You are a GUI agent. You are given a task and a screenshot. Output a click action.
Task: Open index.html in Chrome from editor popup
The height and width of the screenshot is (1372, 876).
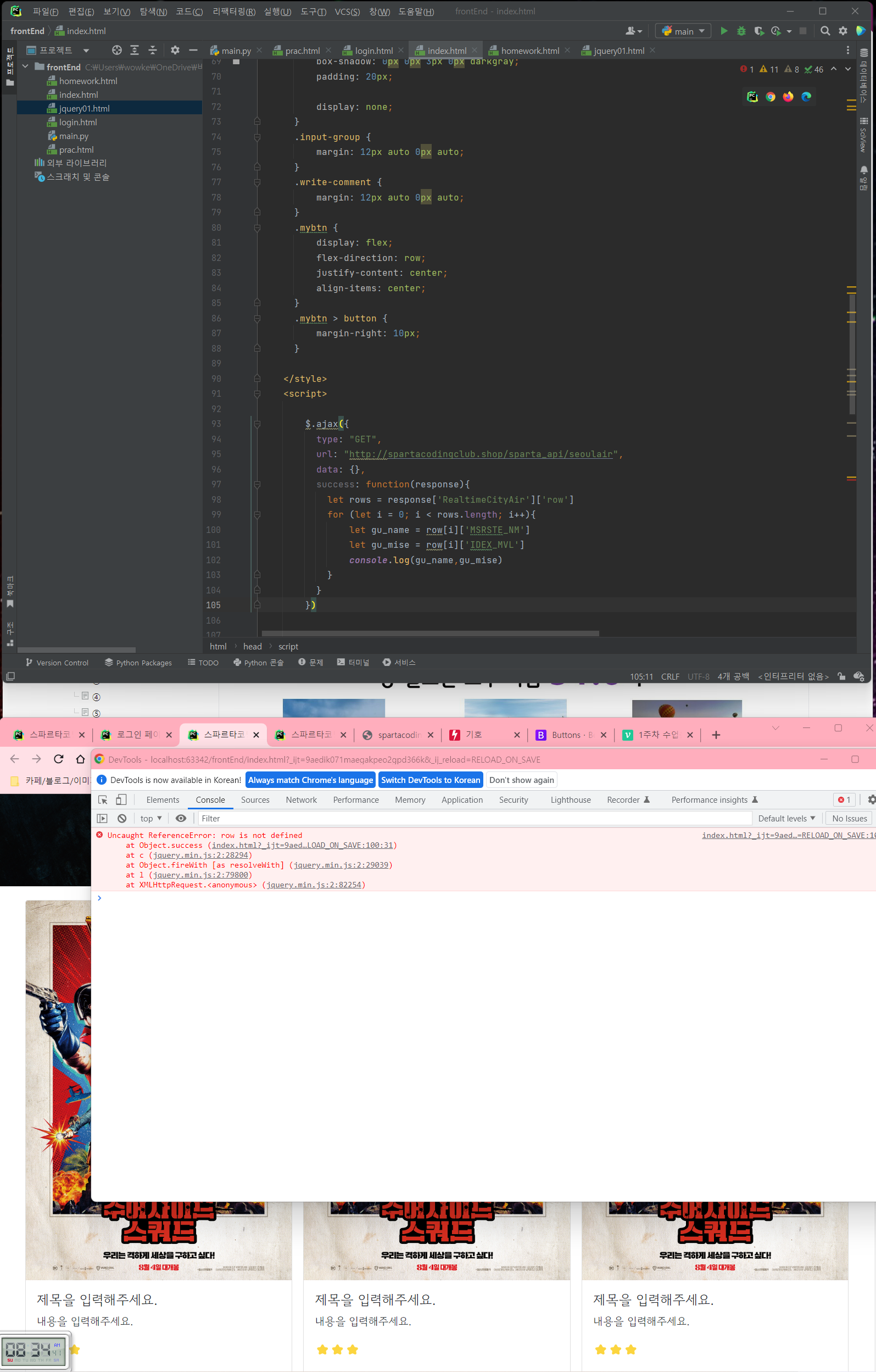pos(770,97)
